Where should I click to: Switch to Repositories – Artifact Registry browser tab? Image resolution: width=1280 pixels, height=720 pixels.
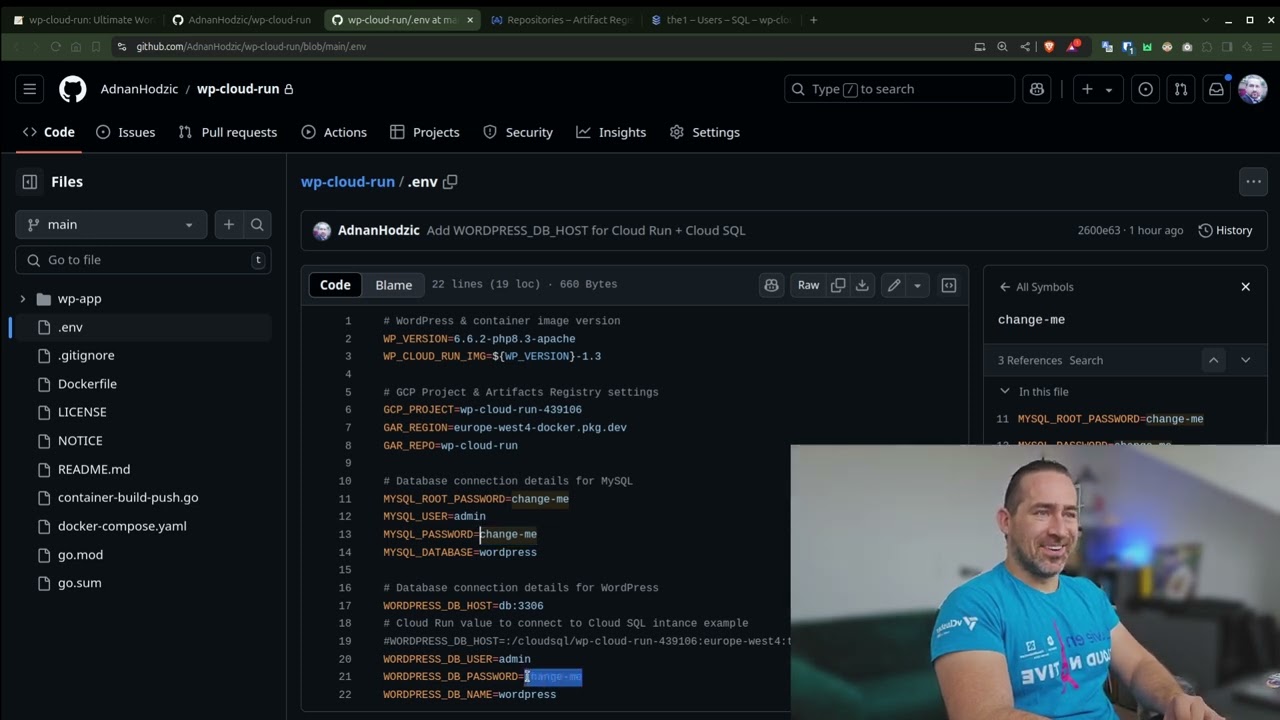pyautogui.click(x=562, y=20)
